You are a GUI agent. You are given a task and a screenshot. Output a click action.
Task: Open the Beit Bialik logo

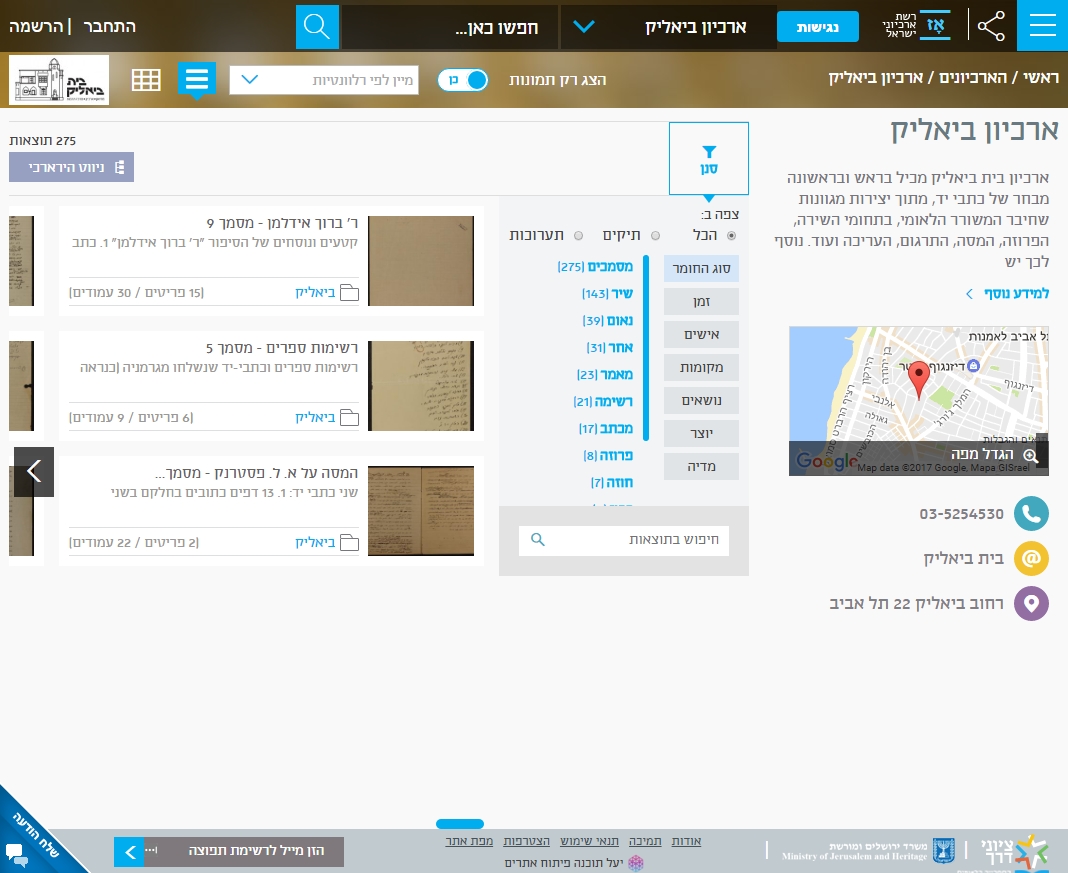point(59,80)
